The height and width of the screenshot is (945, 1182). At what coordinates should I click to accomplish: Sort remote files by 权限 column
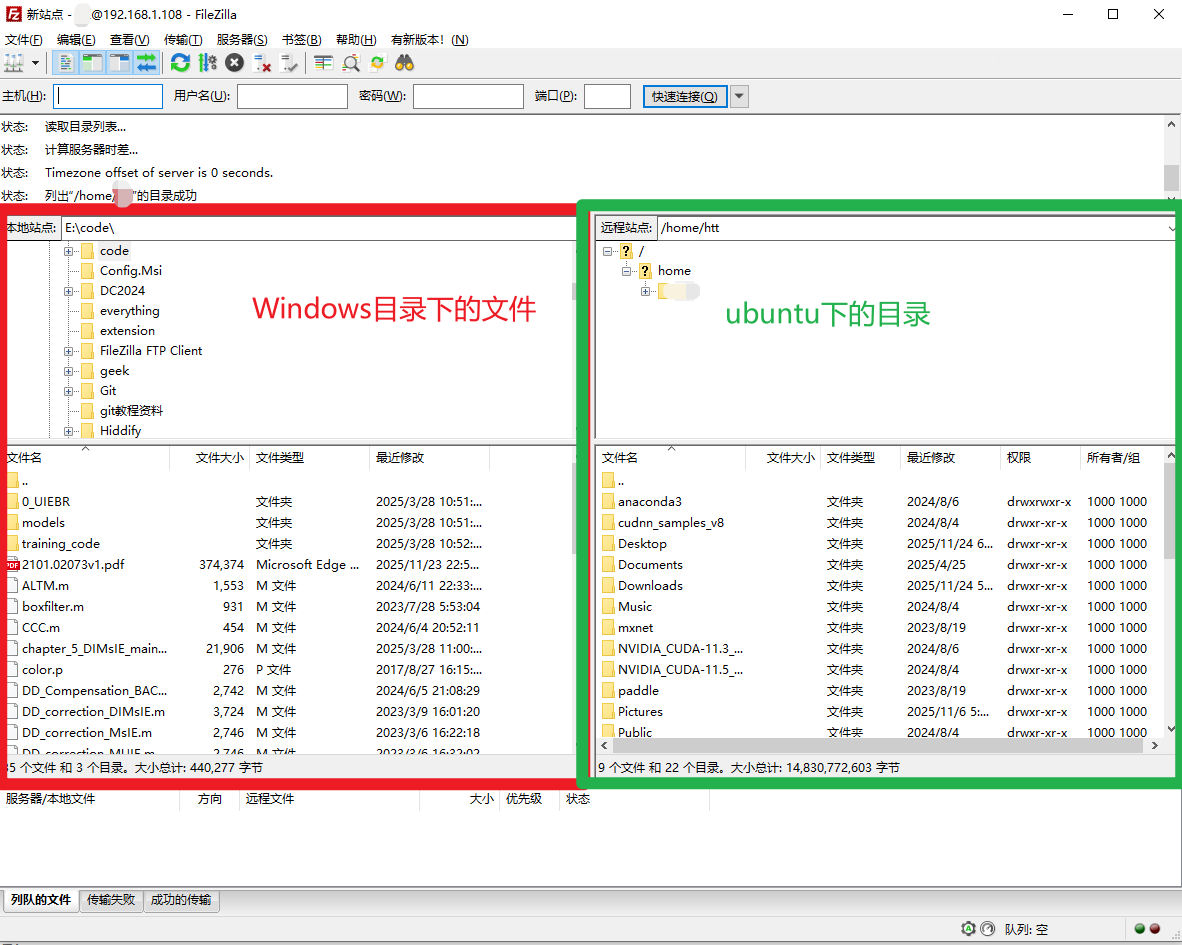pos(1040,458)
